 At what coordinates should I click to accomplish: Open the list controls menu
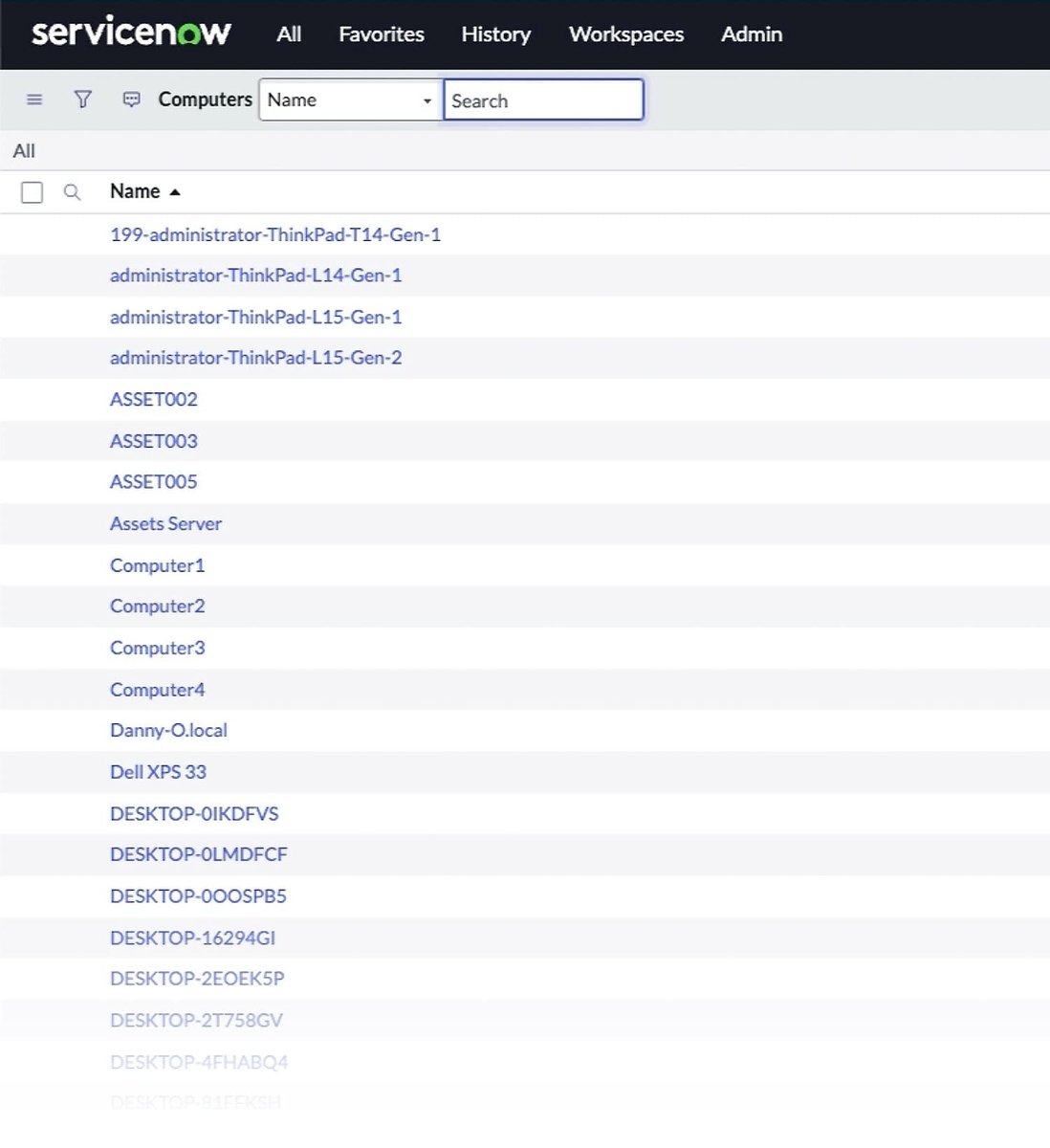[33, 99]
